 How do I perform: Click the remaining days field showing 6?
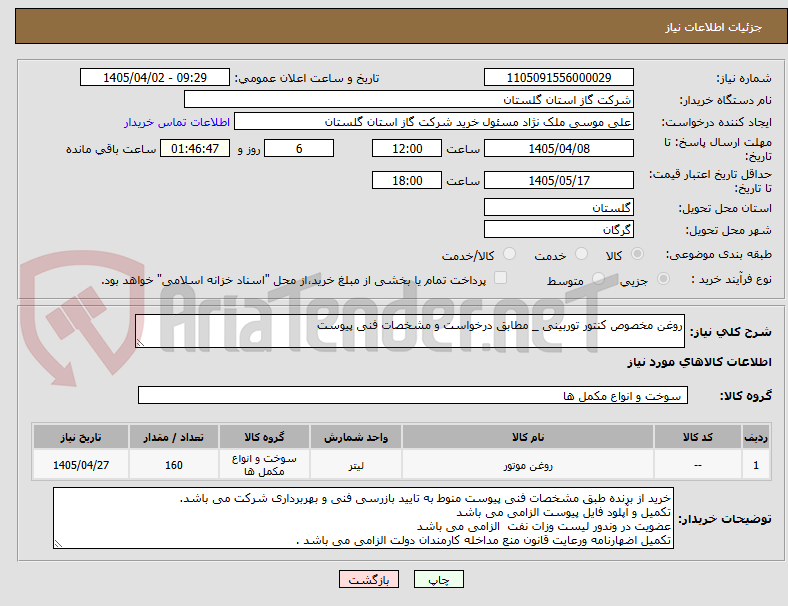point(299,149)
